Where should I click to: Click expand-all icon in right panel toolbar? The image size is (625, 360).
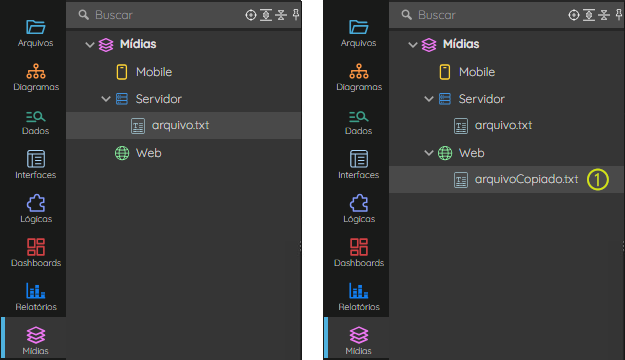click(x=589, y=15)
